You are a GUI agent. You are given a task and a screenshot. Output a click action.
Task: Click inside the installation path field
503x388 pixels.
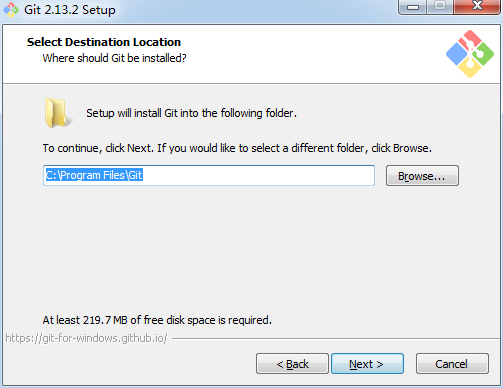(209, 175)
